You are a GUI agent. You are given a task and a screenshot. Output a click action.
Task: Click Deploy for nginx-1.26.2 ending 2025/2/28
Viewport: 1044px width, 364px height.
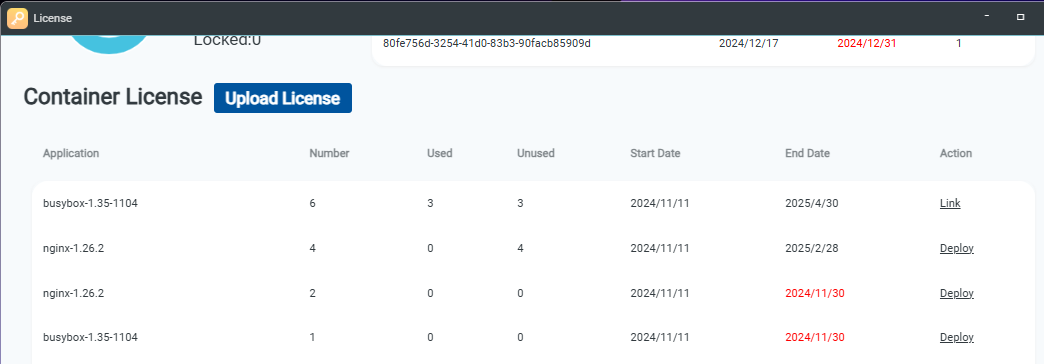click(957, 248)
